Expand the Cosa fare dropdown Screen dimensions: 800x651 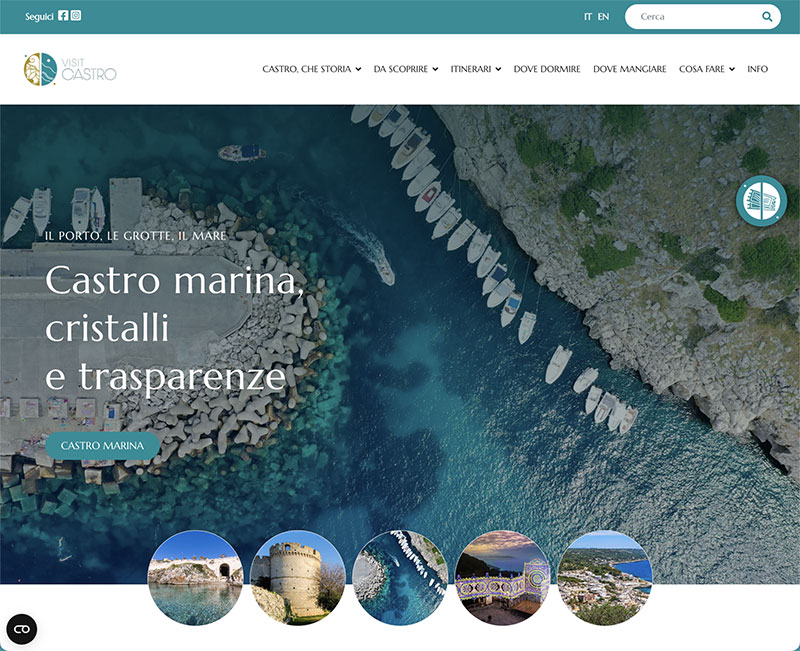click(x=706, y=69)
